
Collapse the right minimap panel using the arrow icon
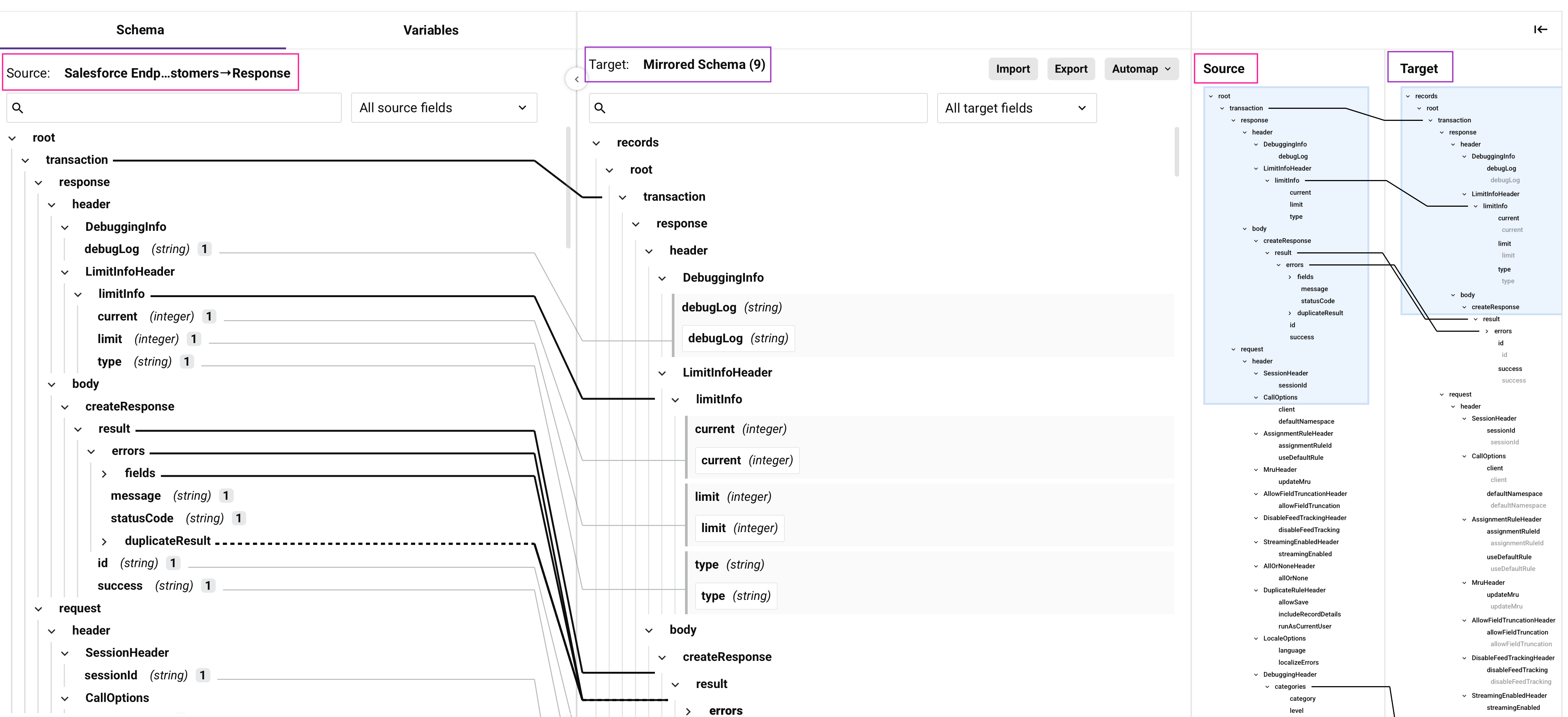1541,29
